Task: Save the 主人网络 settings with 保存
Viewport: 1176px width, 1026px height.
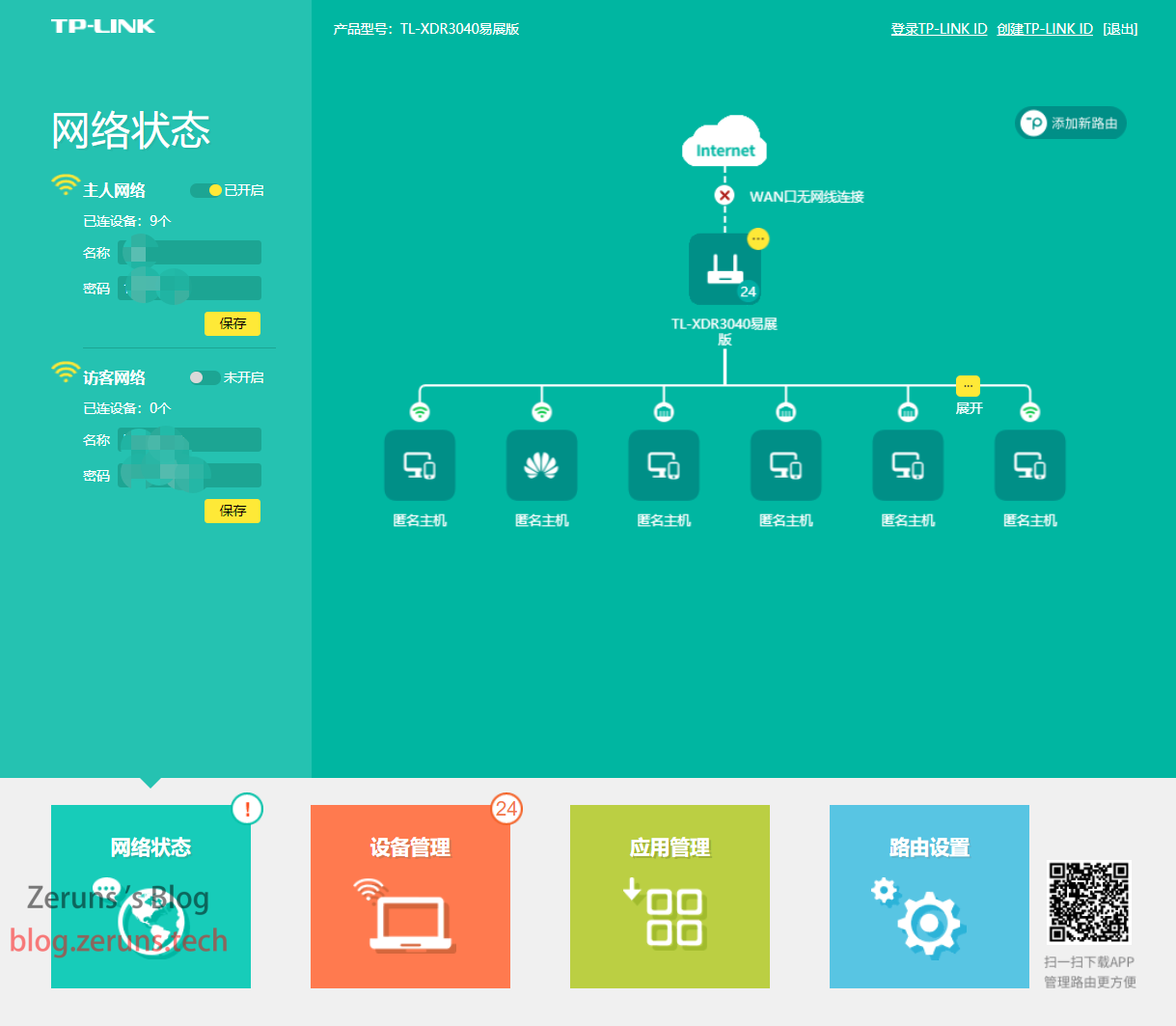Action: (x=232, y=323)
